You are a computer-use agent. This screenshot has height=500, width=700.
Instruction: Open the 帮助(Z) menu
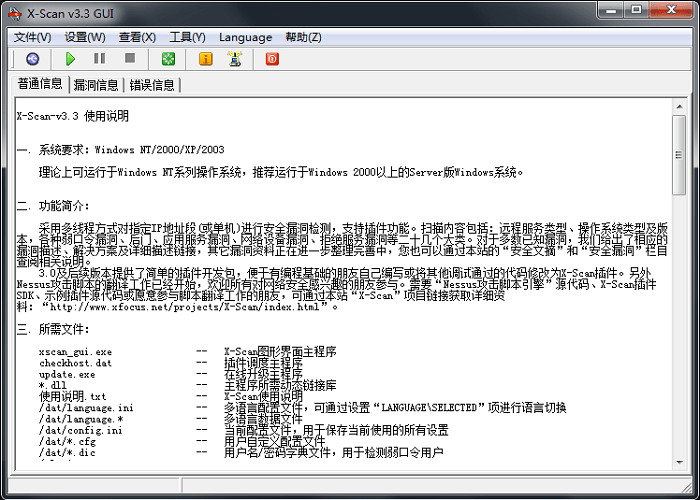click(x=303, y=37)
